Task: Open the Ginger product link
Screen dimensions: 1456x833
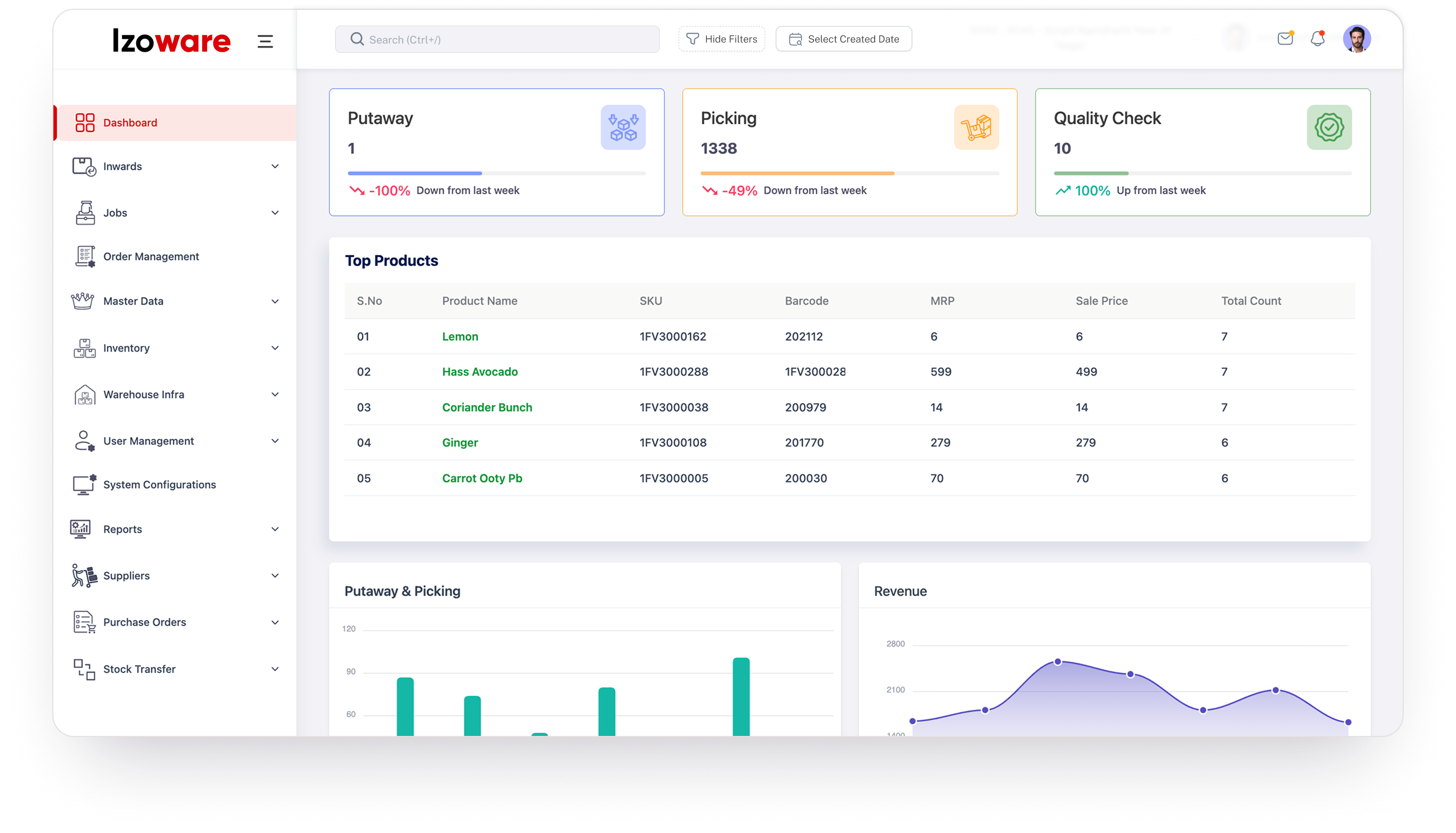Action: [x=460, y=443]
